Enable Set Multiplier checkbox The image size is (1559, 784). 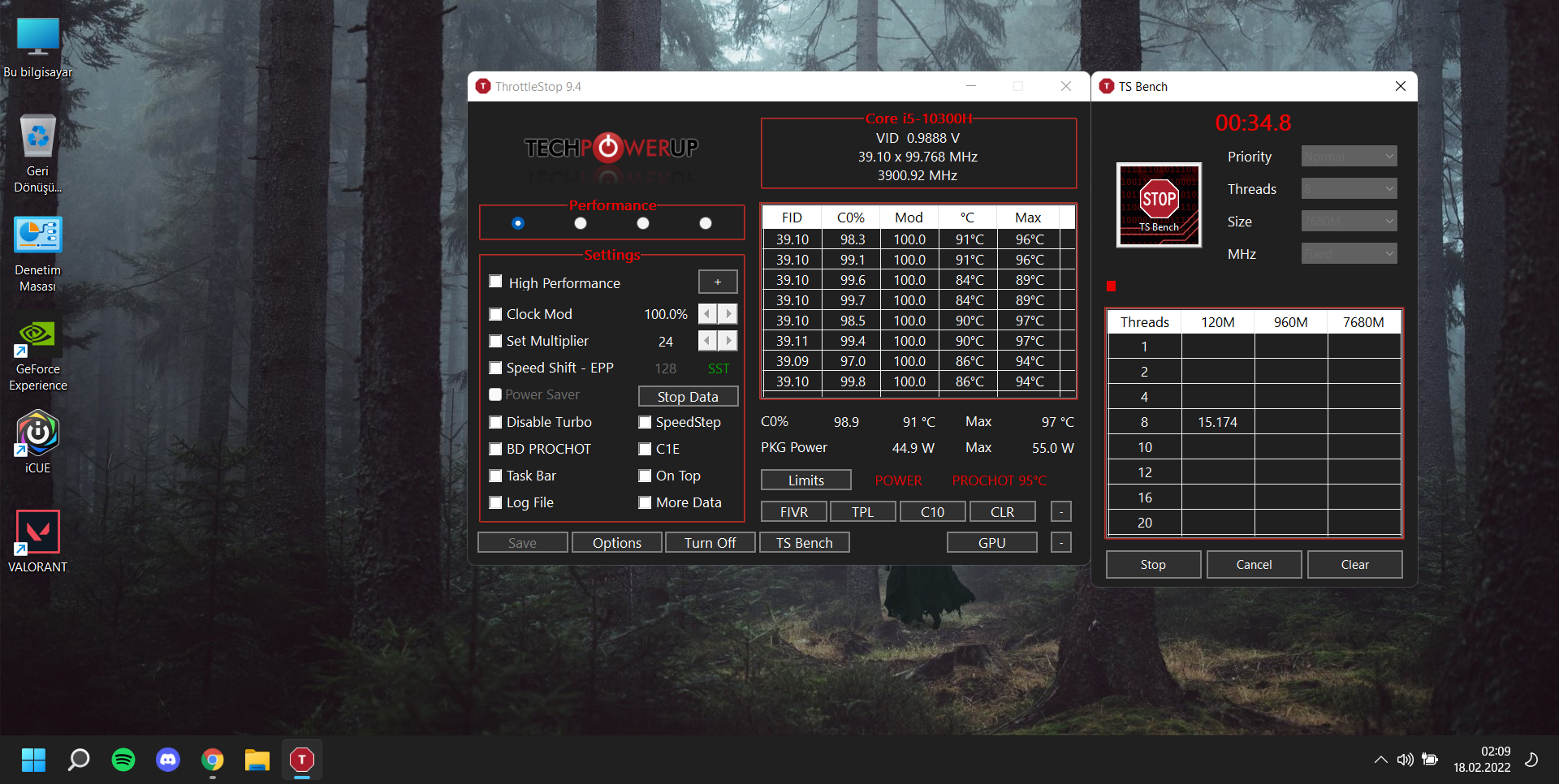[495, 341]
